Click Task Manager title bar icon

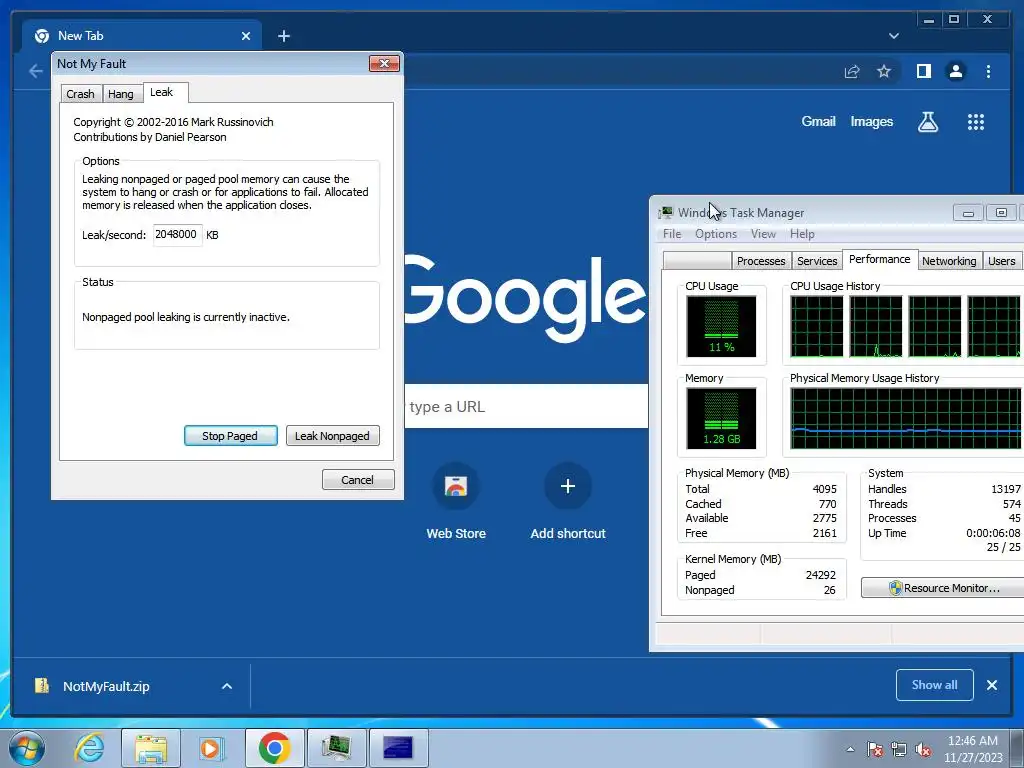coord(665,212)
